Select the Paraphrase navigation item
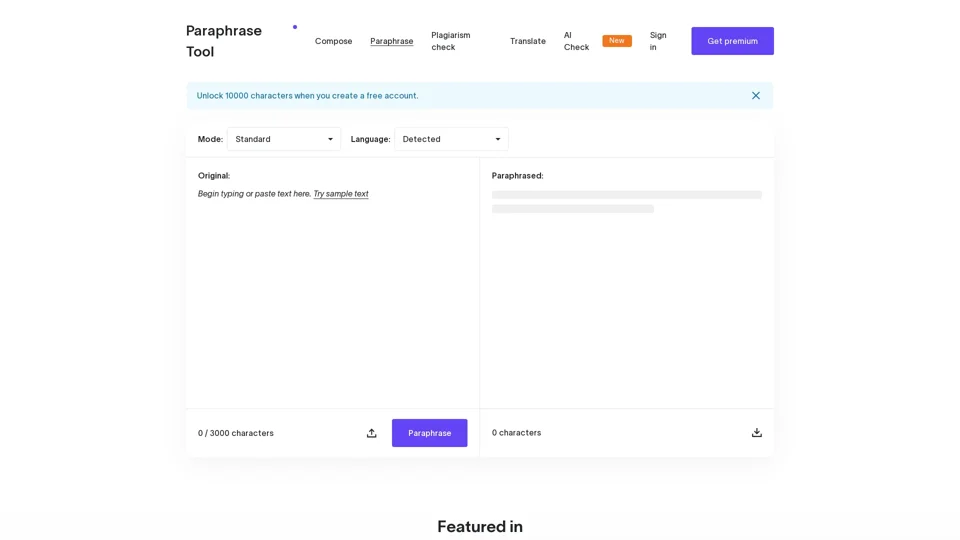Screen dimensions: 960x540 (x=391, y=41)
